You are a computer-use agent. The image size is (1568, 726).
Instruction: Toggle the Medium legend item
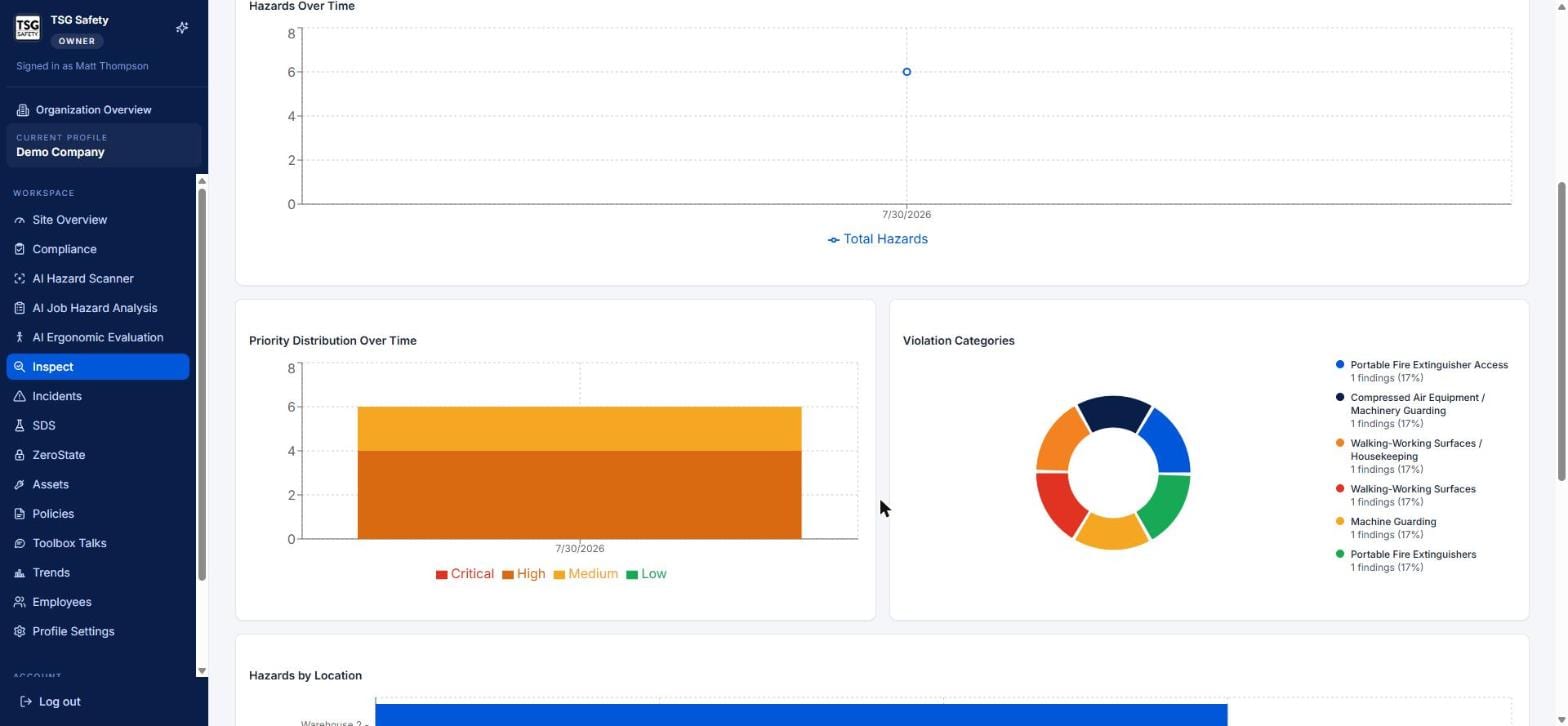586,574
